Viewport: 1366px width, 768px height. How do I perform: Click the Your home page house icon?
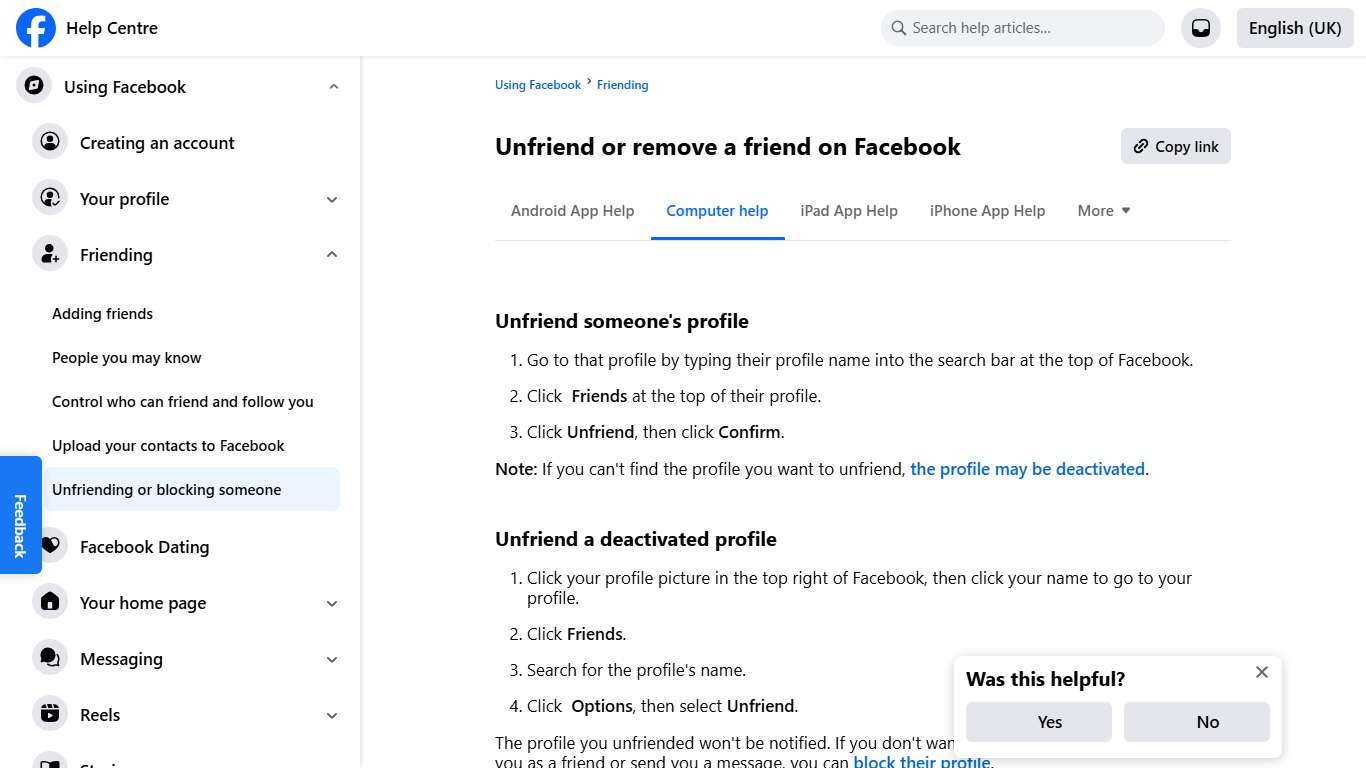pyautogui.click(x=50, y=602)
